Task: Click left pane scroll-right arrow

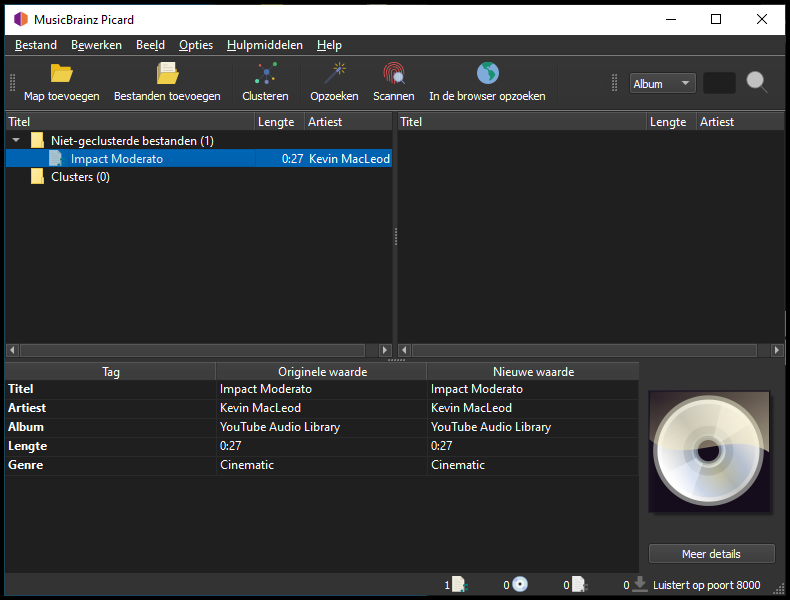Action: [x=385, y=350]
